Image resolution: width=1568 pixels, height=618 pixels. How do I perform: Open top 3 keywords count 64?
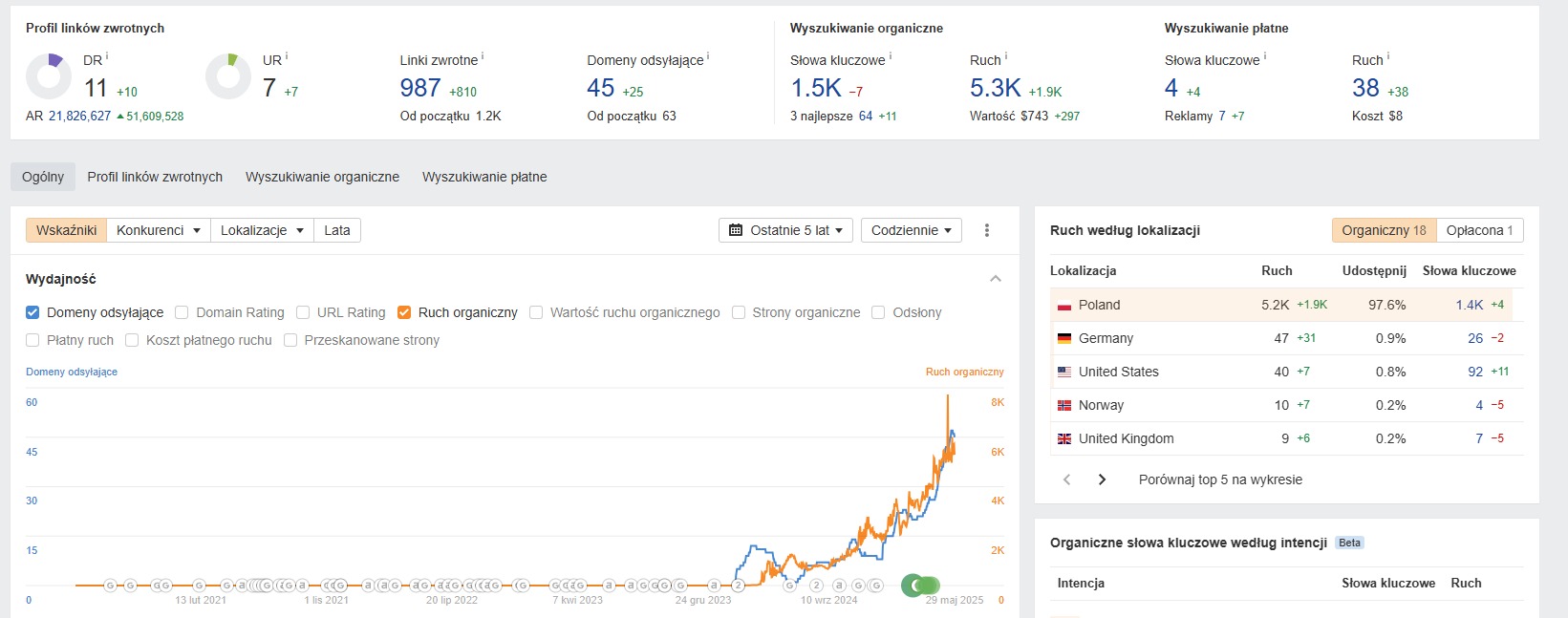point(866,116)
